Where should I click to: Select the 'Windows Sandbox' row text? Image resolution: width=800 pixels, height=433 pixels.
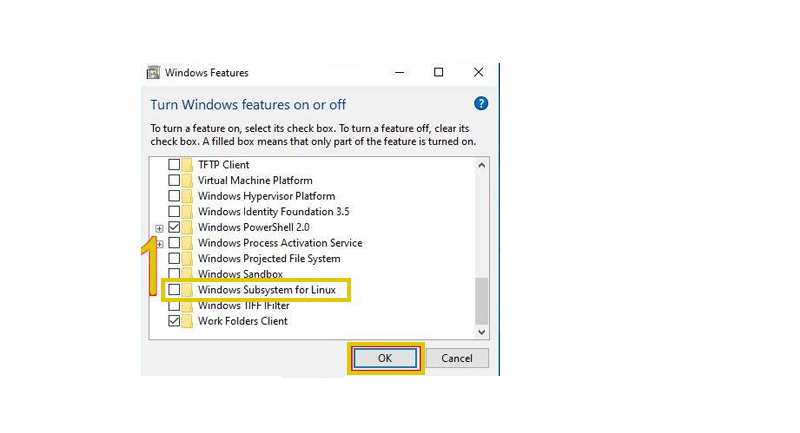240,274
